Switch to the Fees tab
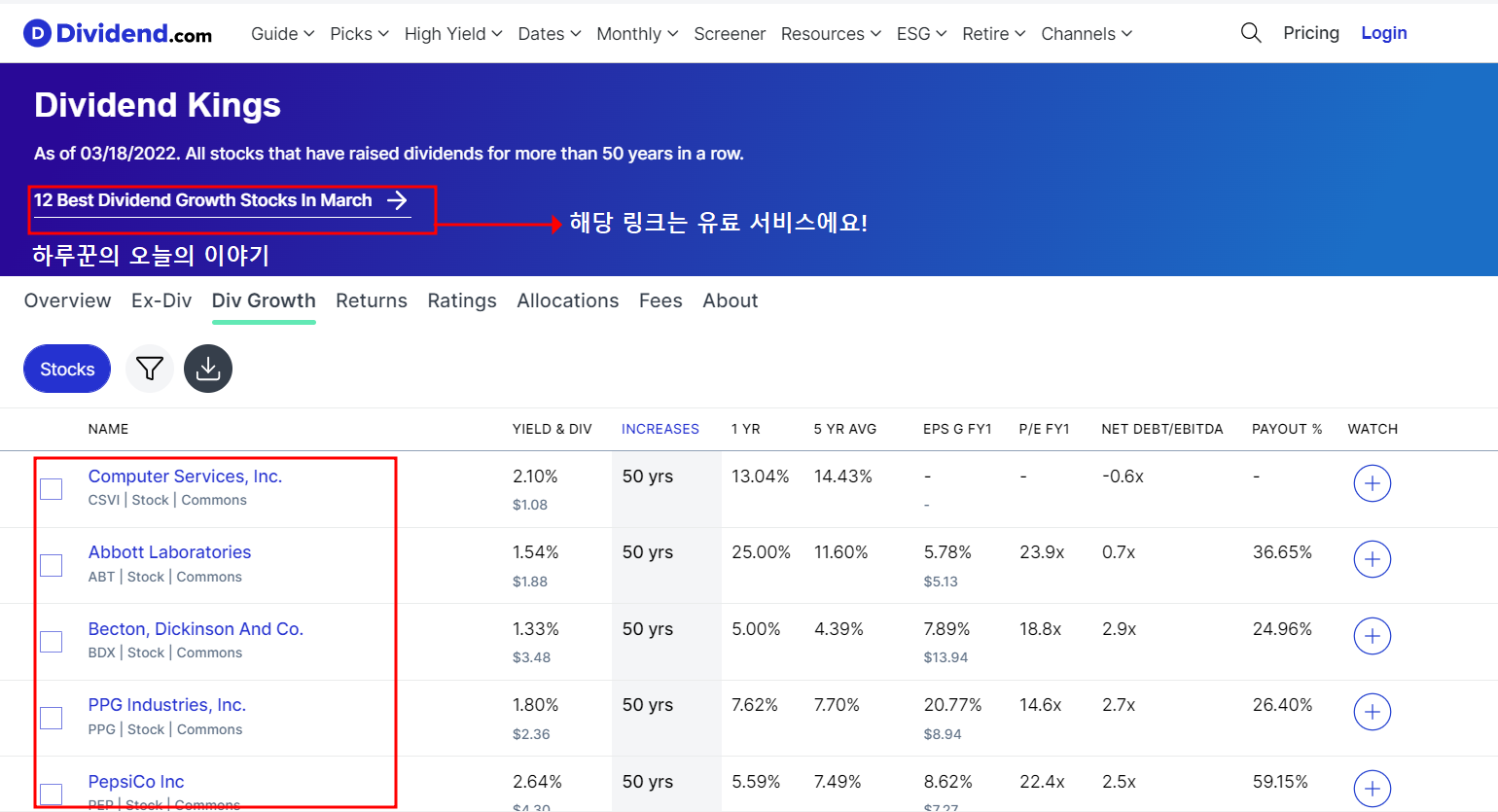Viewport: 1498px width, 812px height. point(660,300)
